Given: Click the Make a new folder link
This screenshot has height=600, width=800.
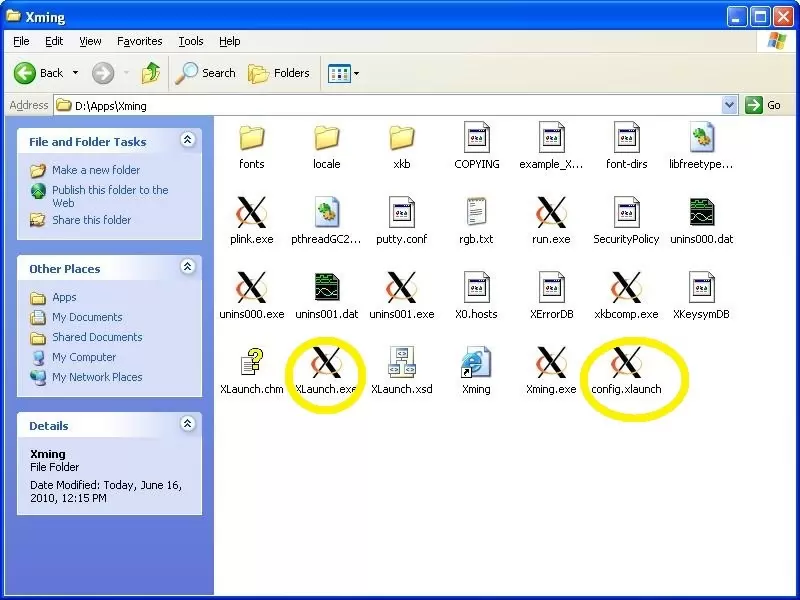Looking at the screenshot, I should pos(96,170).
